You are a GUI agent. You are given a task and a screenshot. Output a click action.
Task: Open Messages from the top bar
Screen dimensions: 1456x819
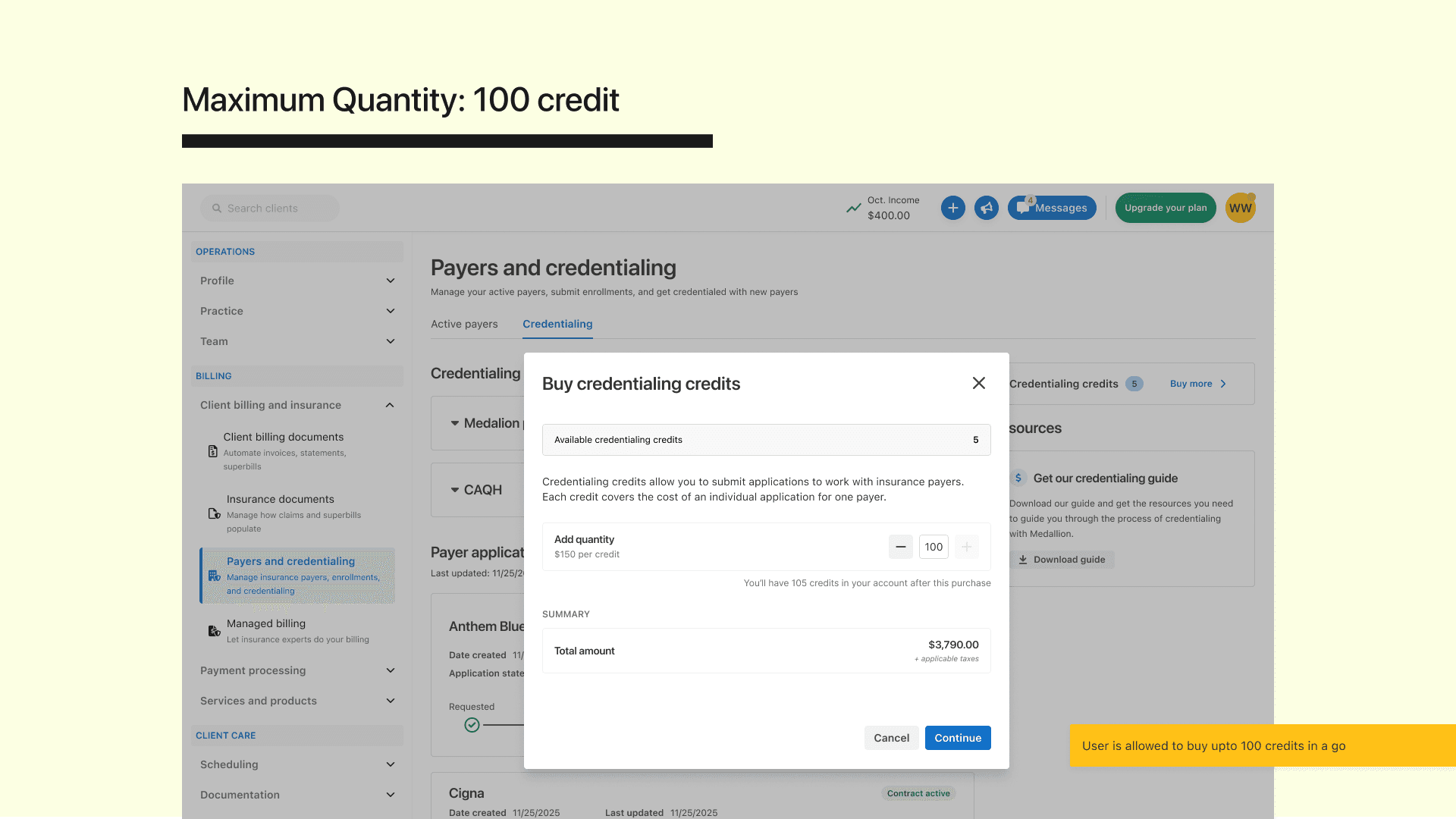(x=1052, y=208)
